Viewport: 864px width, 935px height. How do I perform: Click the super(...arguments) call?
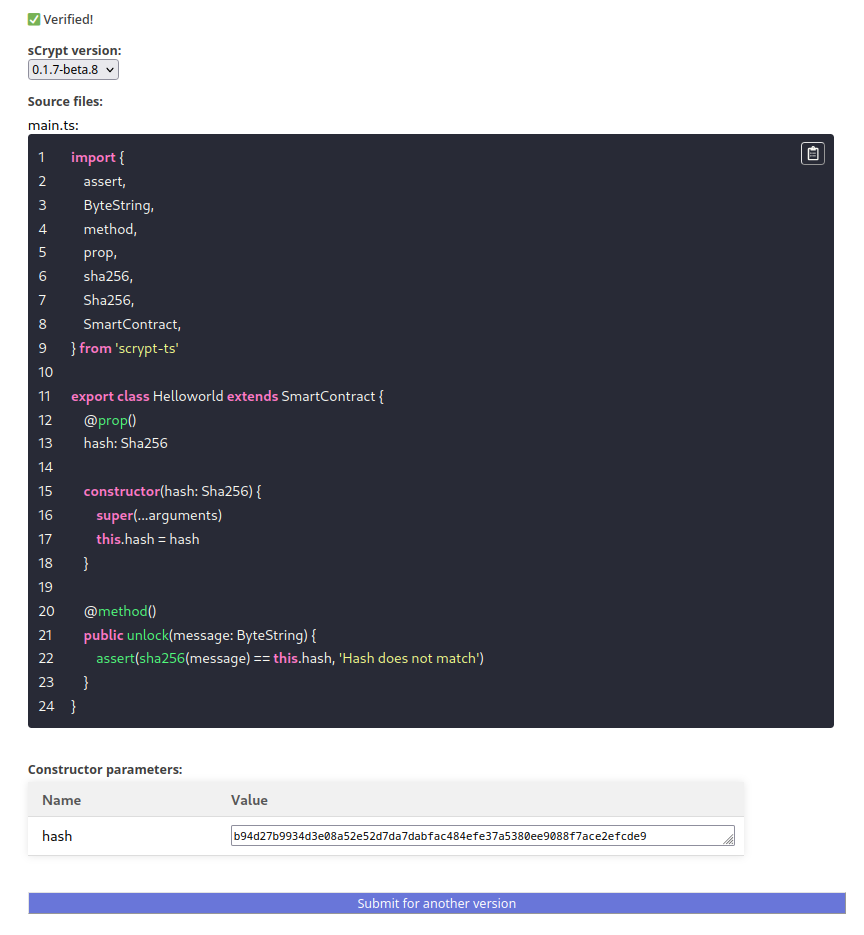(x=159, y=515)
